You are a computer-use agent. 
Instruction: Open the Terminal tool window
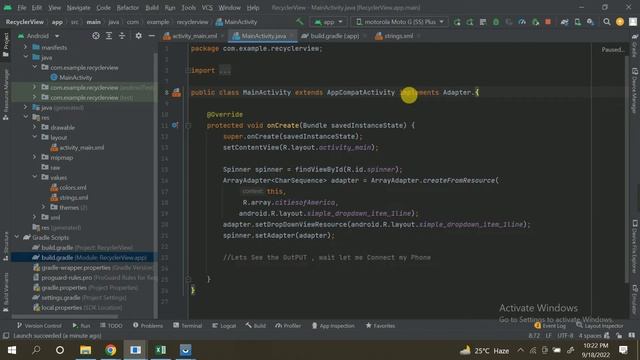click(187, 326)
